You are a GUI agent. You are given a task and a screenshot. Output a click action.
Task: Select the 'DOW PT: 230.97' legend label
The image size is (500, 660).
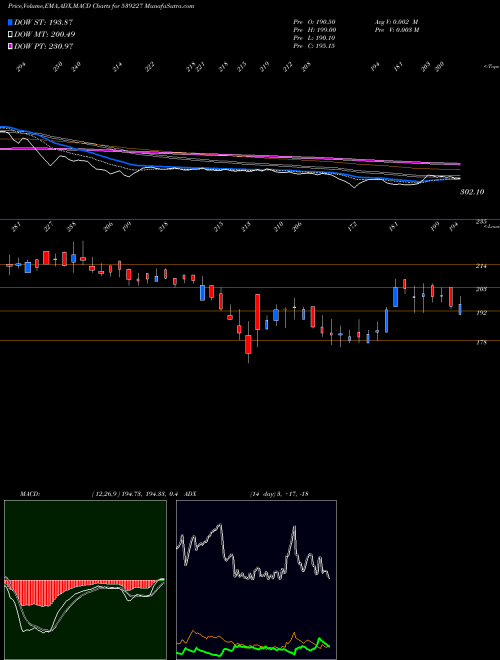44,46
